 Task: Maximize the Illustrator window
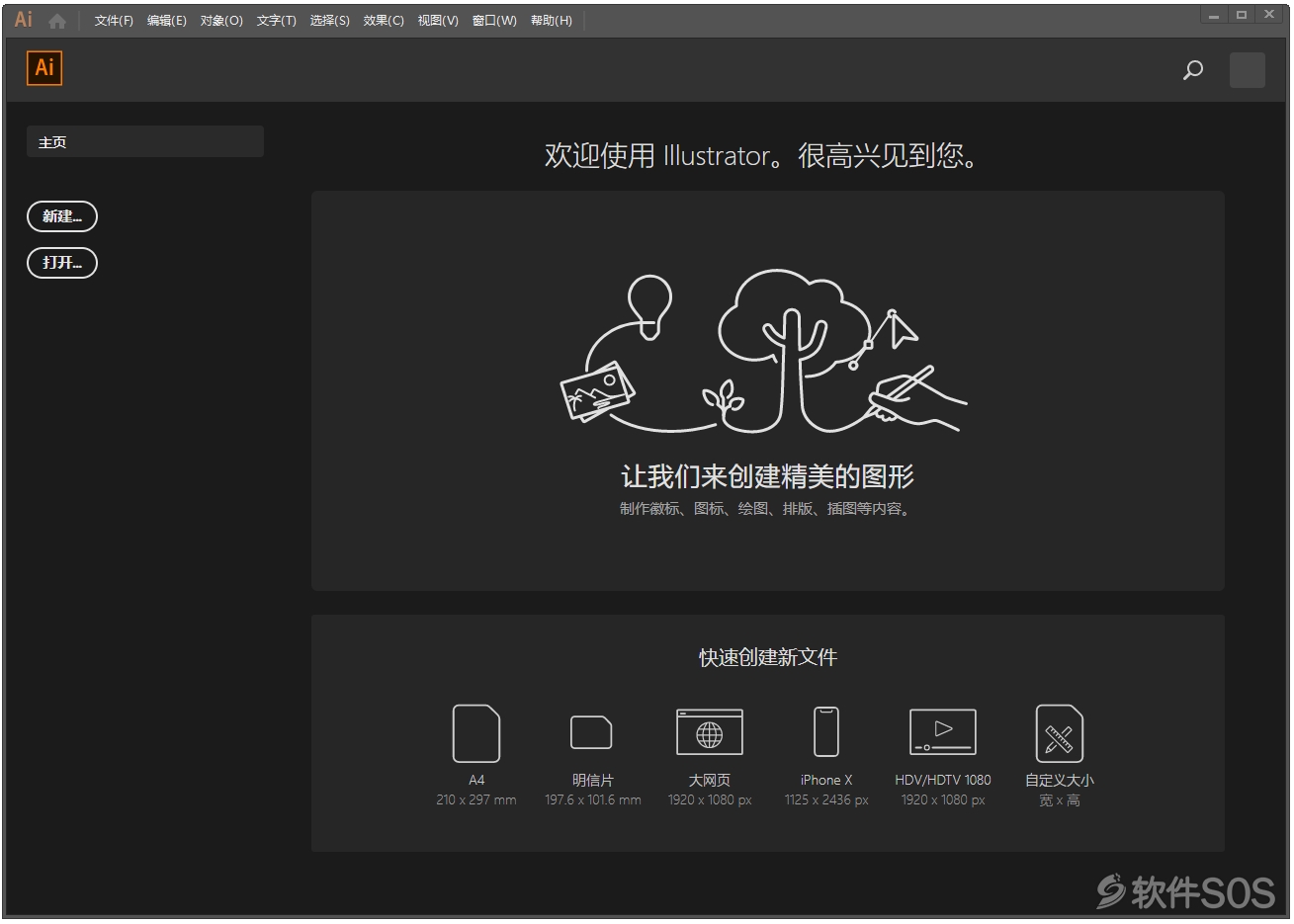tap(1242, 15)
